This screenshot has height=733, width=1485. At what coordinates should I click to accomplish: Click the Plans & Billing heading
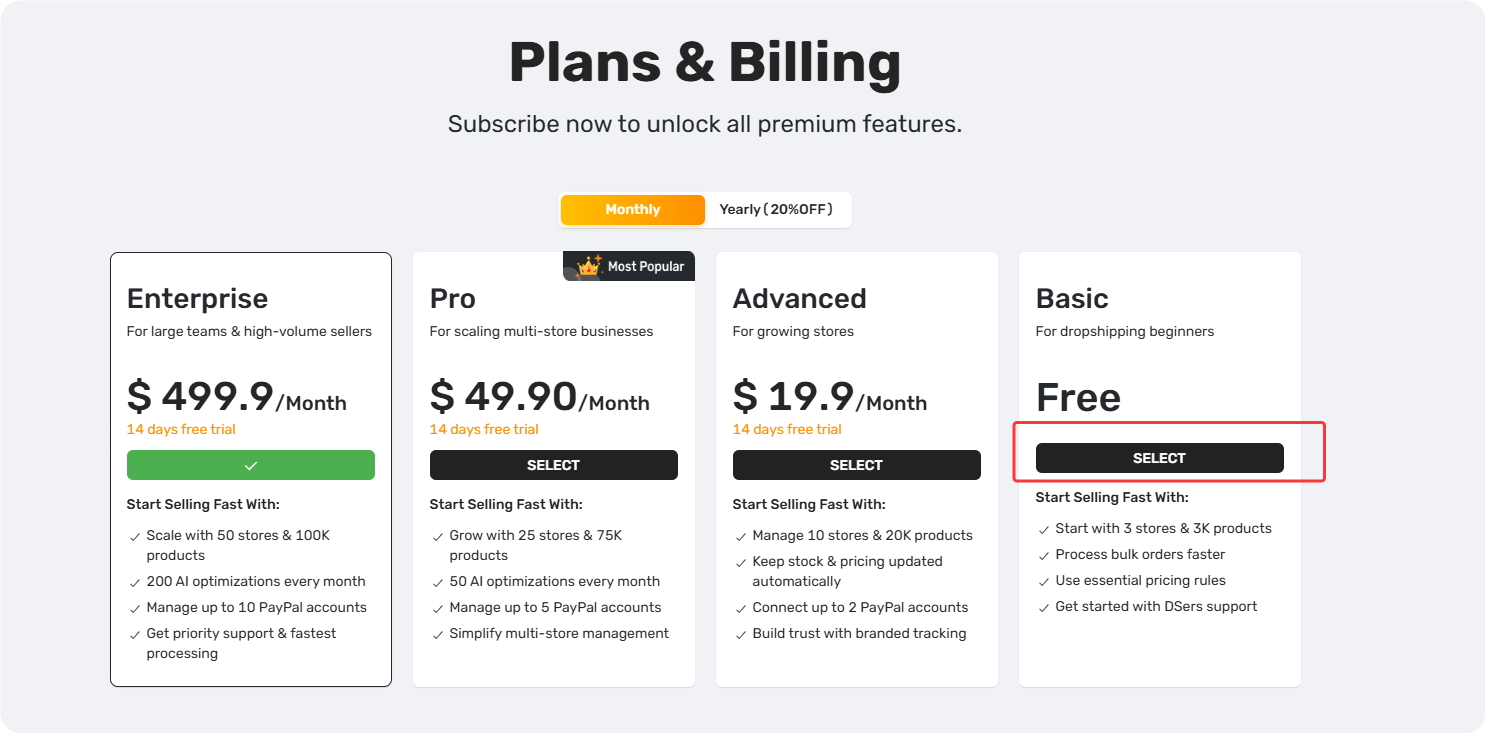tap(705, 63)
